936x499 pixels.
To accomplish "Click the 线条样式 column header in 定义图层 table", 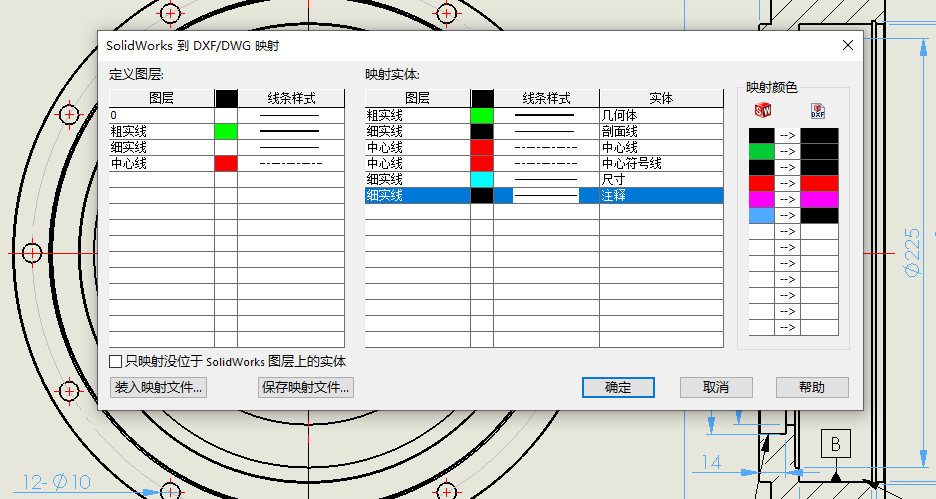I will (291, 98).
